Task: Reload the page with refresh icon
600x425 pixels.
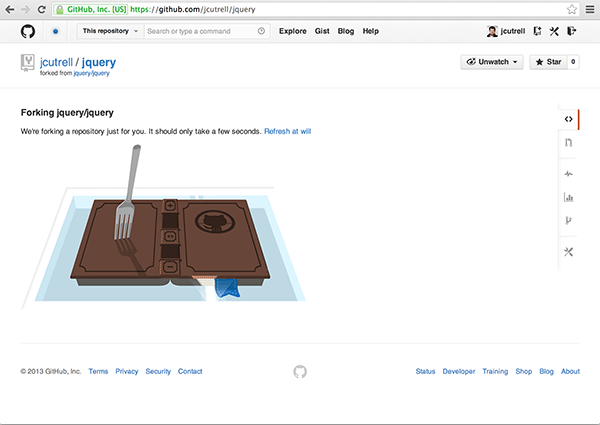Action: point(42,9)
